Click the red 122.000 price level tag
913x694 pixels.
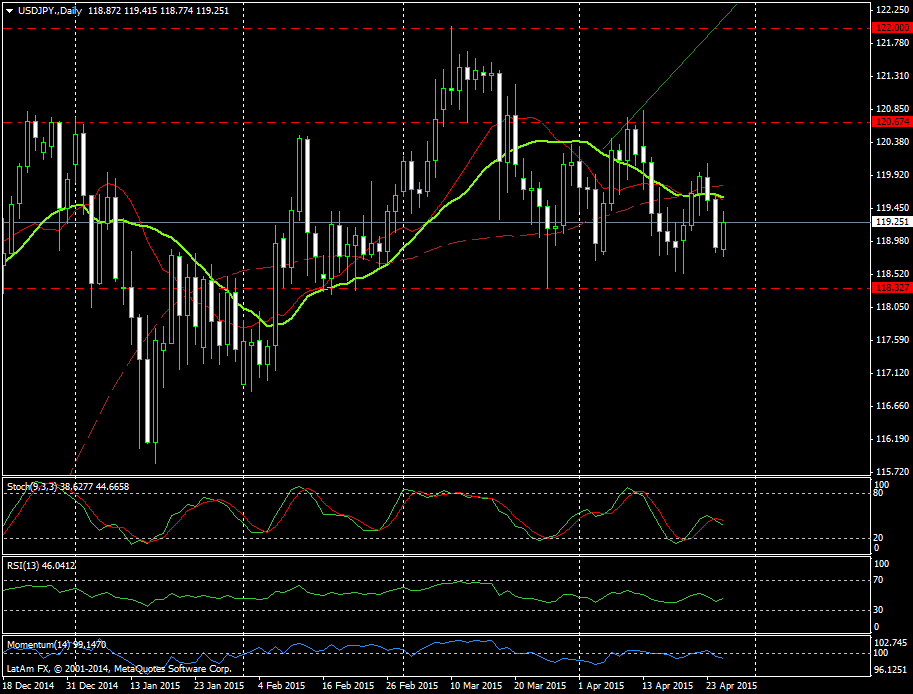[890, 29]
